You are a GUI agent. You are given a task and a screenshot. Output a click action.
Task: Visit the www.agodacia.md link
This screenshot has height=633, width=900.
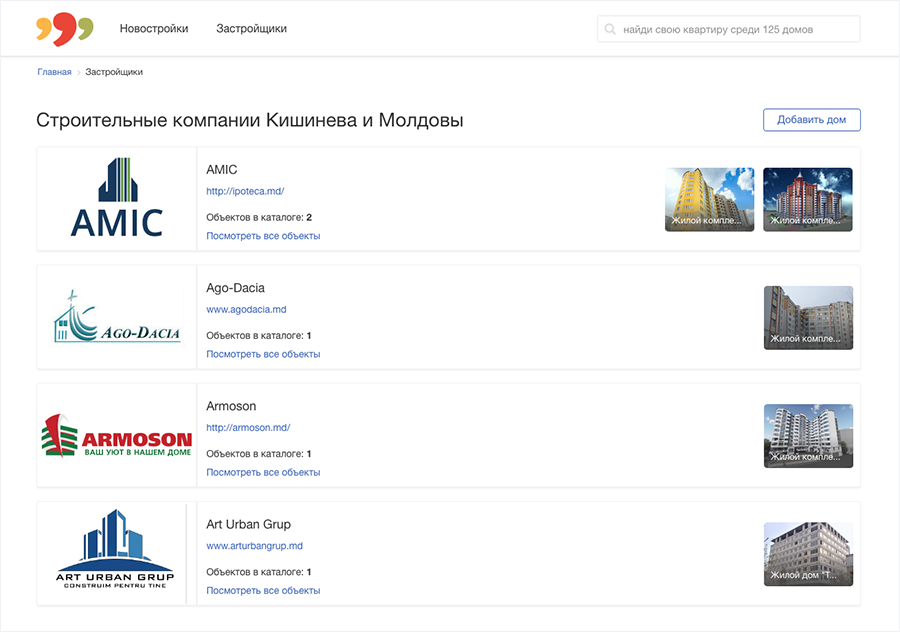246,309
